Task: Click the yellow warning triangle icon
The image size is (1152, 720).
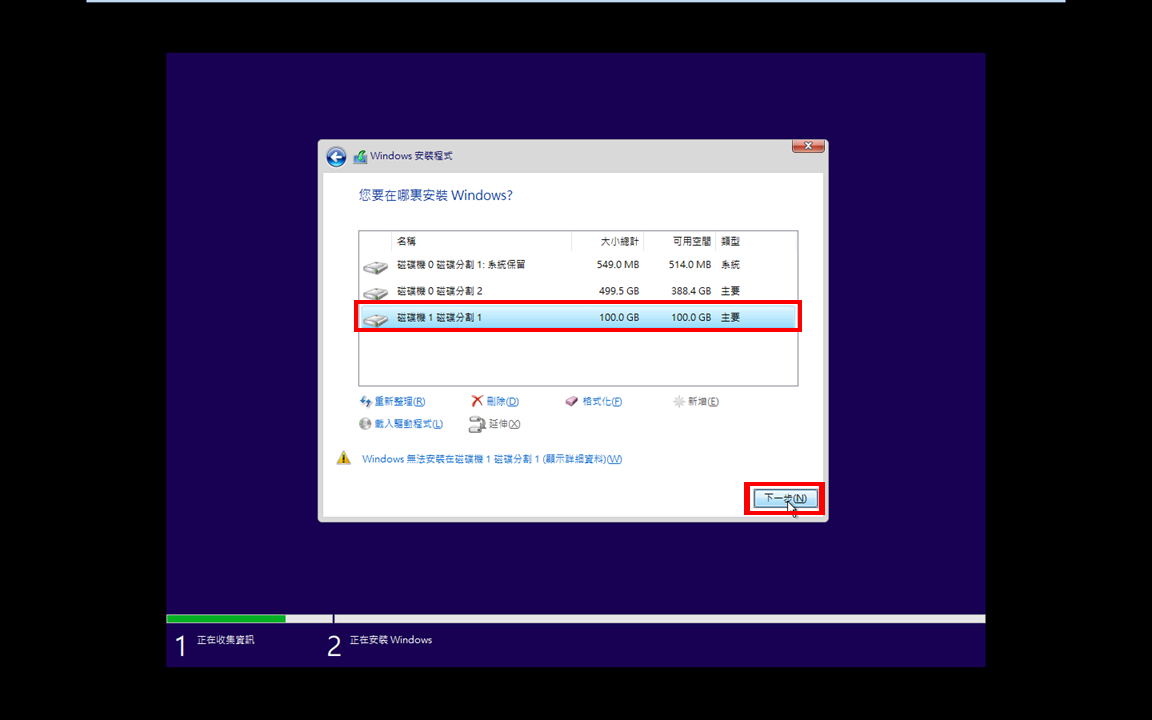Action: [x=344, y=458]
